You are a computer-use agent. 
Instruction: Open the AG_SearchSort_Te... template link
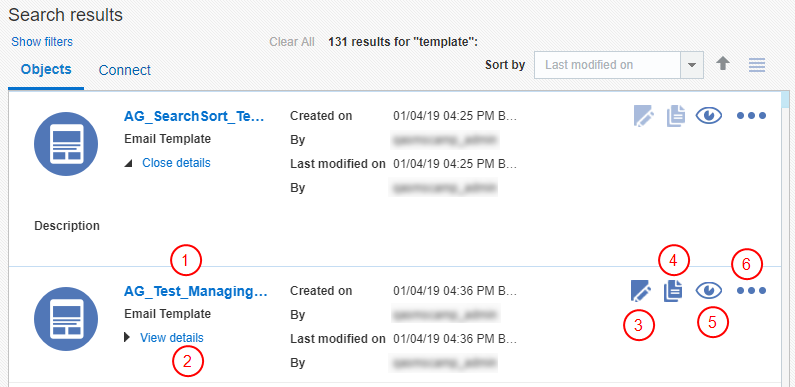[x=194, y=116]
